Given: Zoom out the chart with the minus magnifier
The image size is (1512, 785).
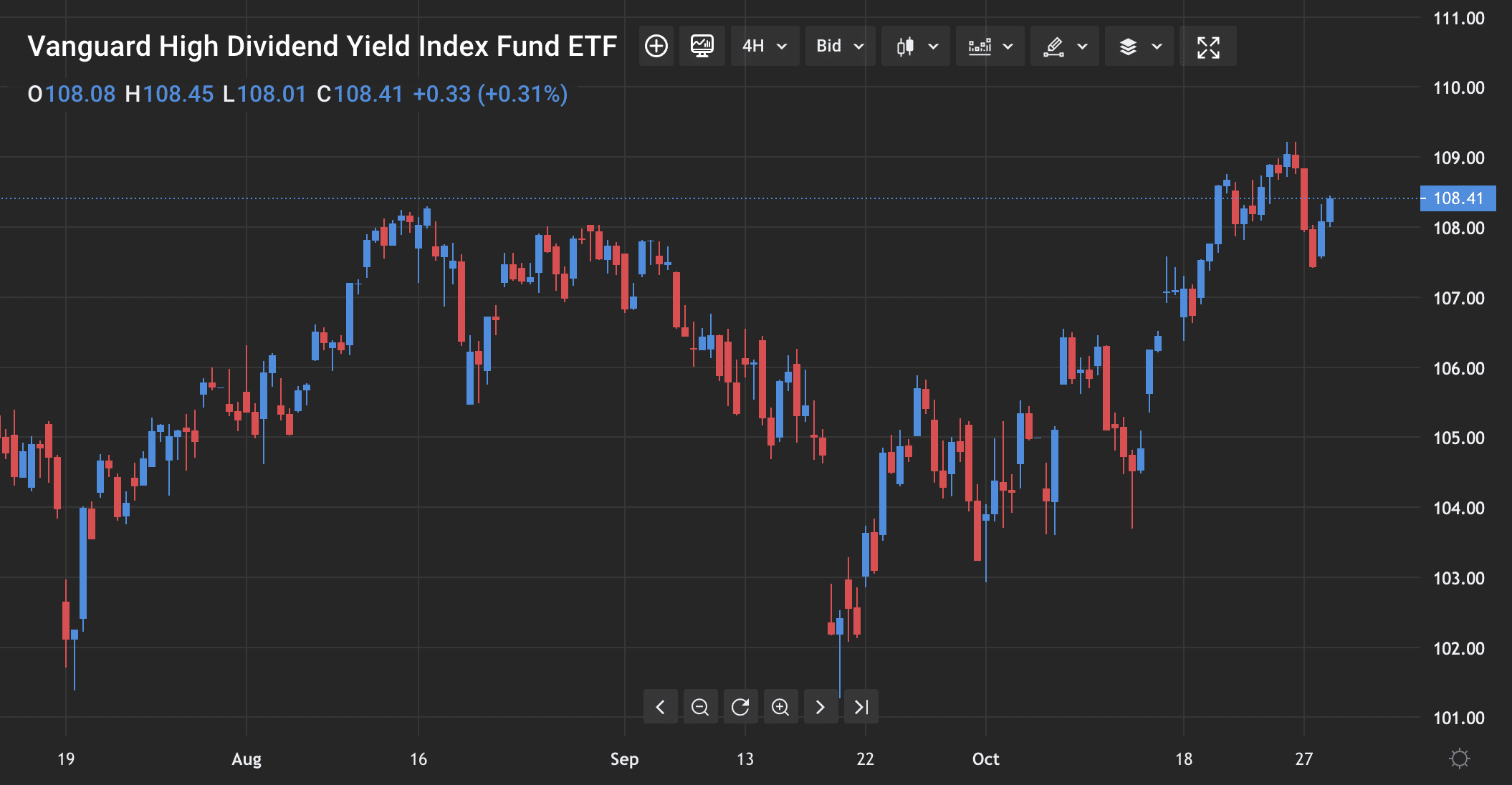Looking at the screenshot, I should (700, 707).
